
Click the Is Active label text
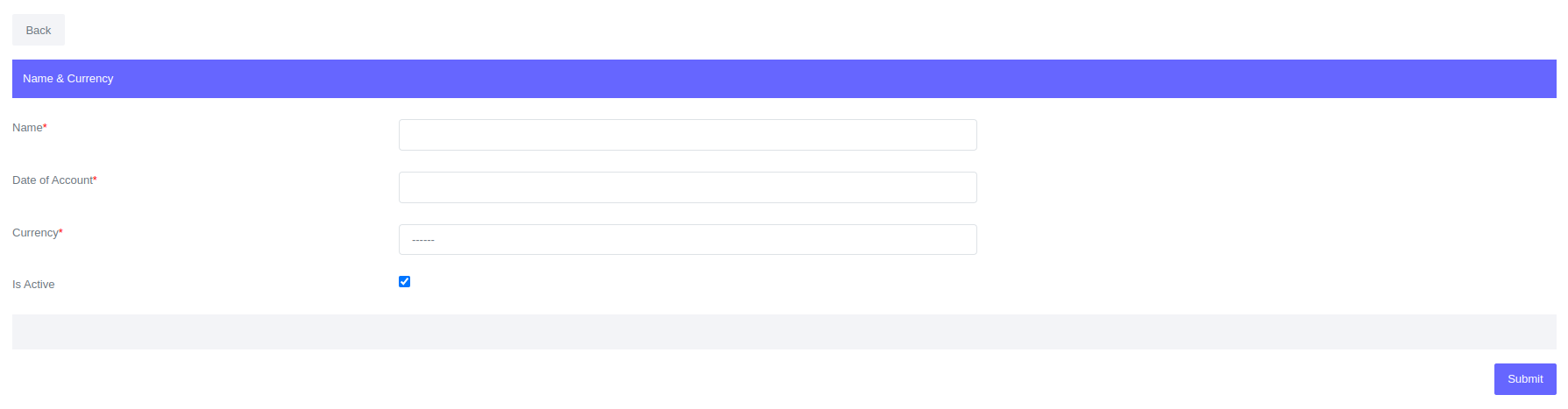click(33, 285)
